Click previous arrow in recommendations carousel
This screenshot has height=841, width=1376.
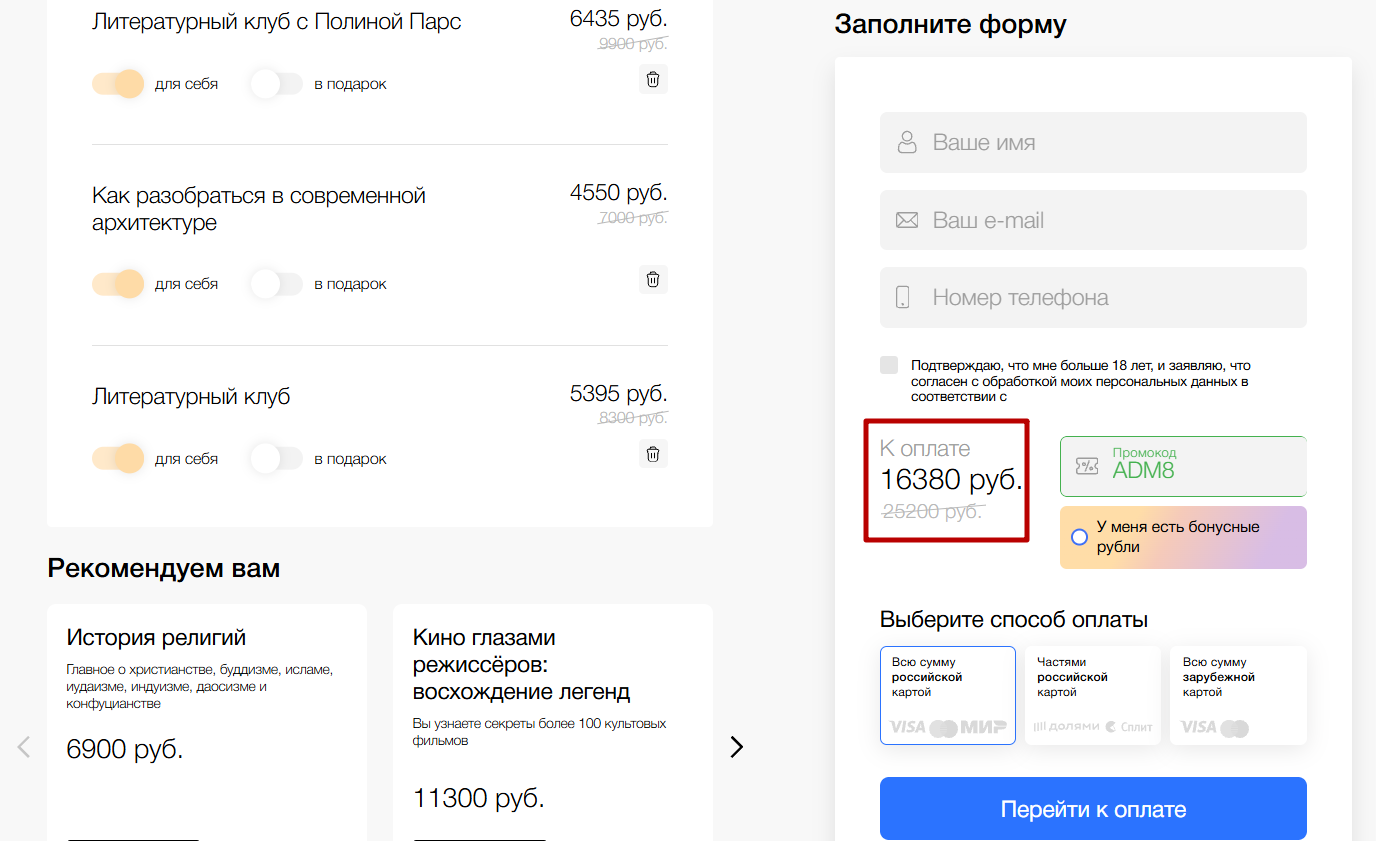coord(25,747)
